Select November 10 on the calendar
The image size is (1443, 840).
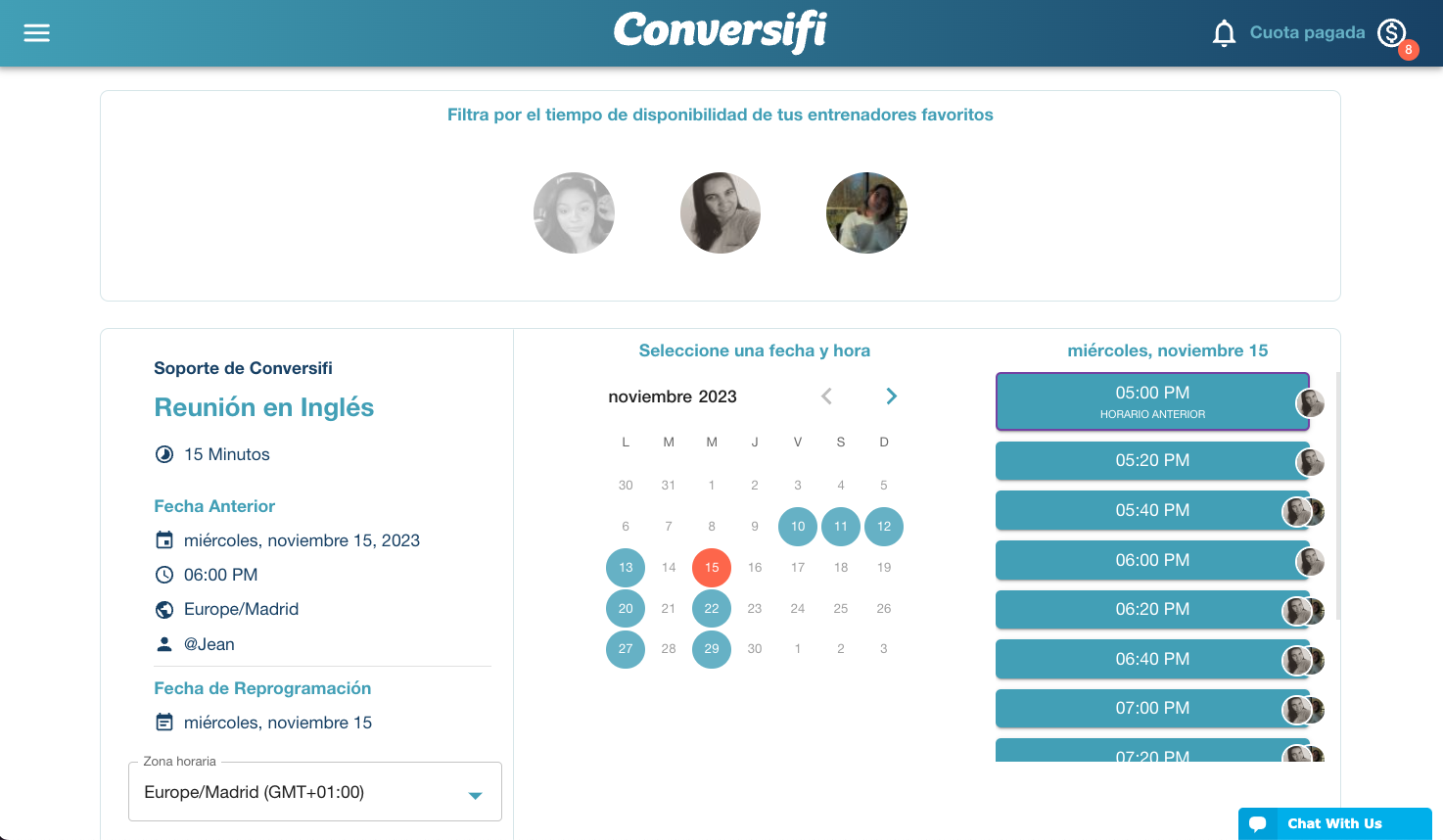click(798, 527)
